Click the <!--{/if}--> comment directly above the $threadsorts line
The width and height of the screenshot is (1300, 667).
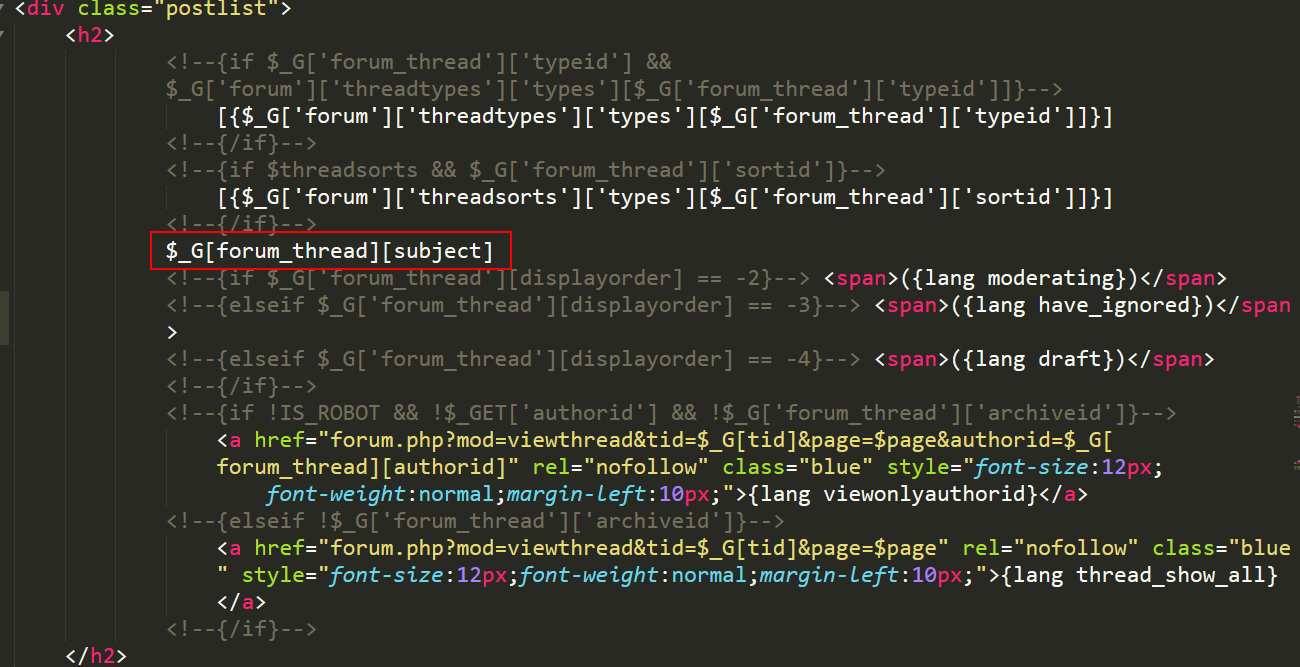click(241, 143)
